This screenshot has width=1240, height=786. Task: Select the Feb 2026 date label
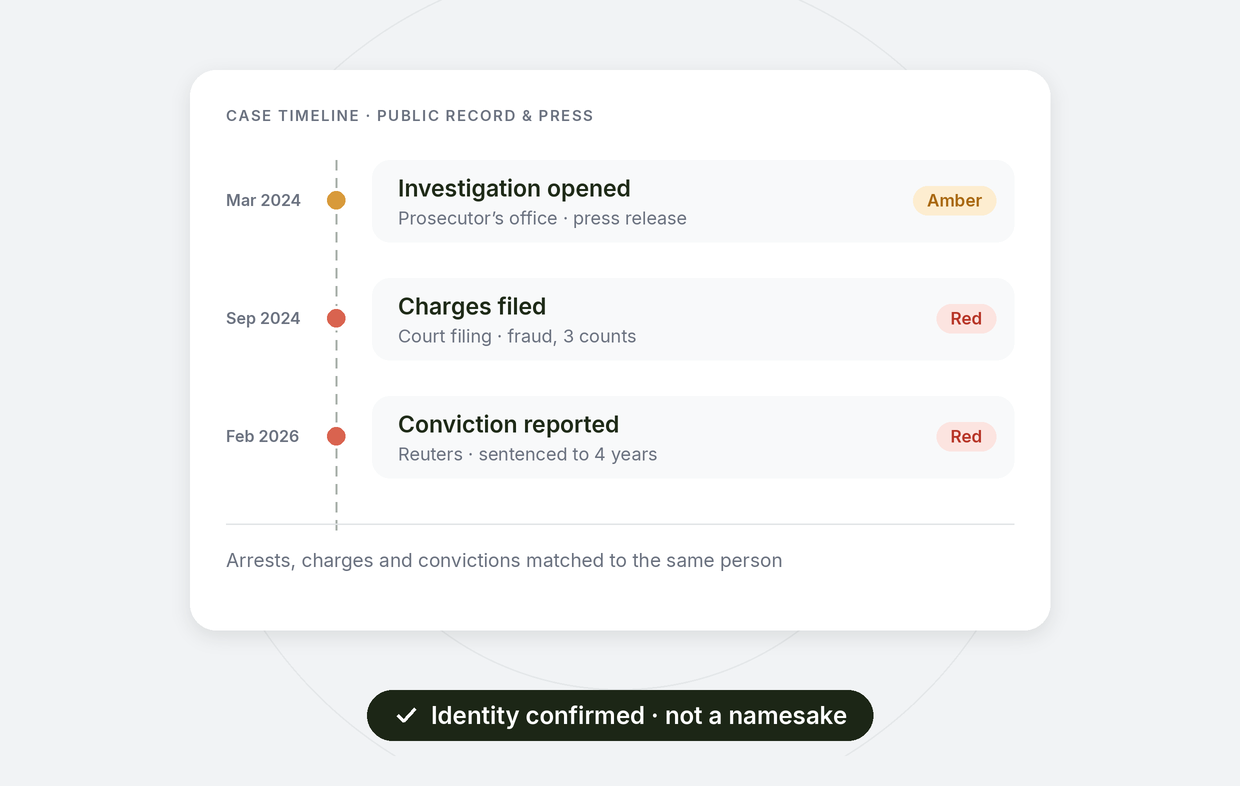262,436
